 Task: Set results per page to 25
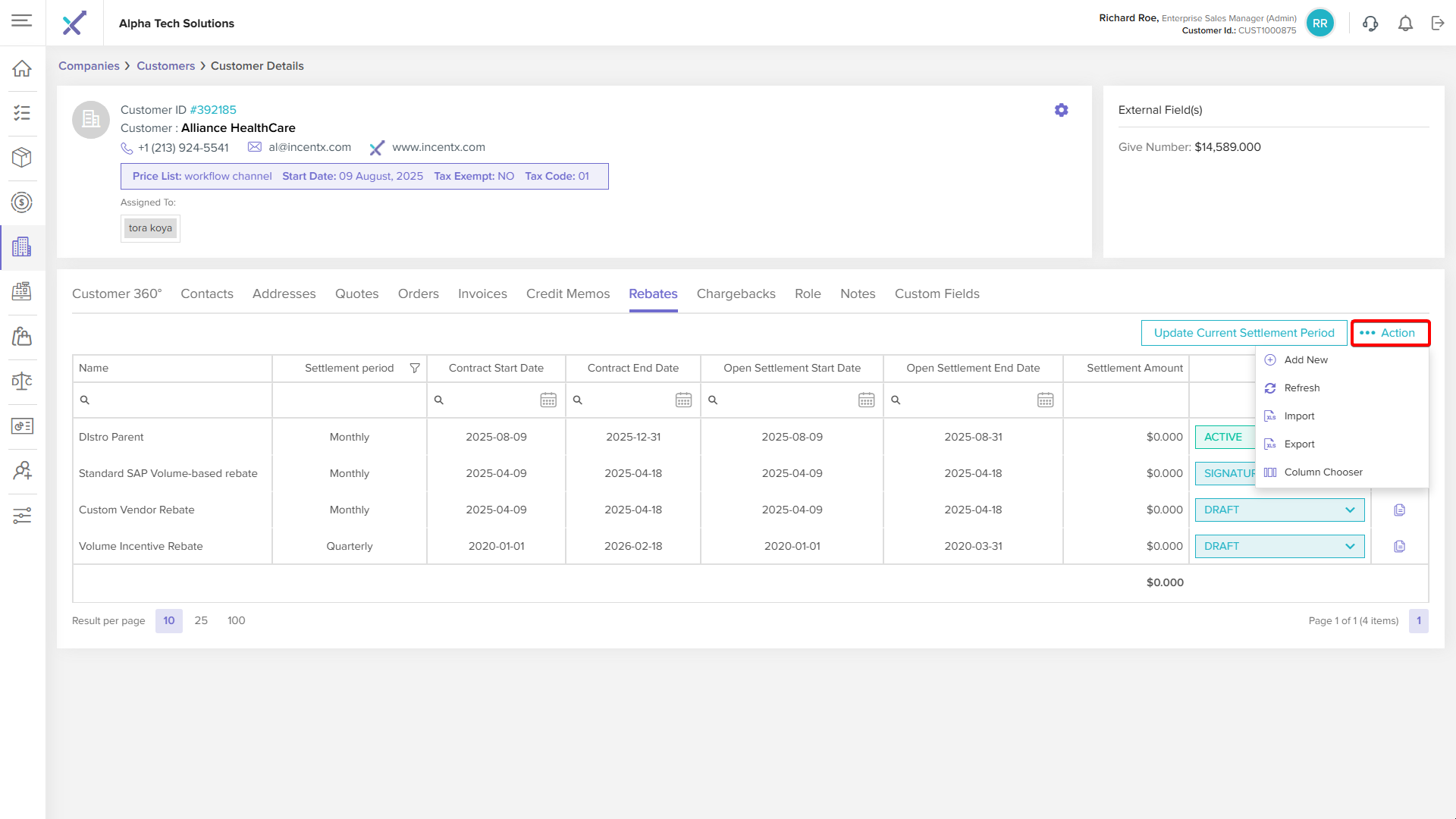tap(201, 620)
